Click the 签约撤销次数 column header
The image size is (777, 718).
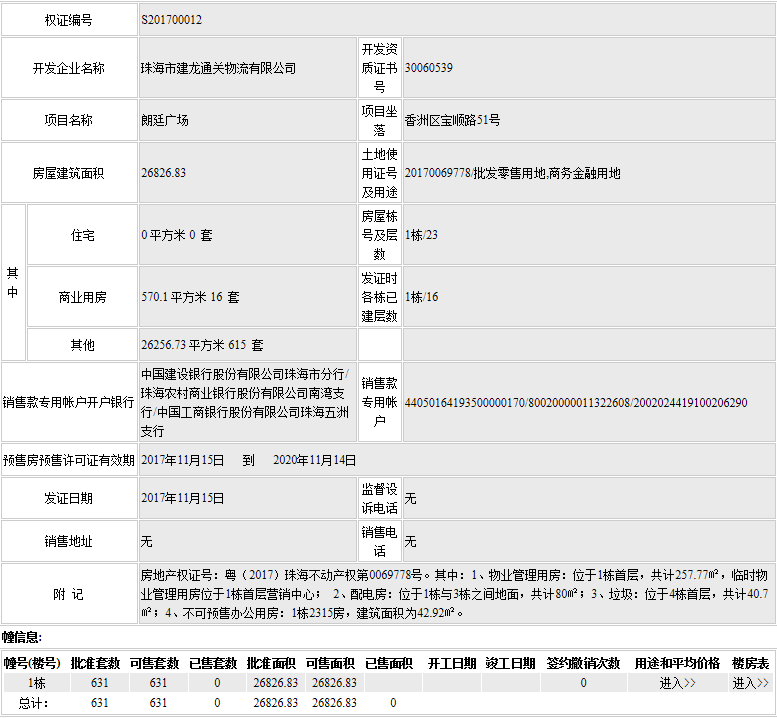(583, 663)
